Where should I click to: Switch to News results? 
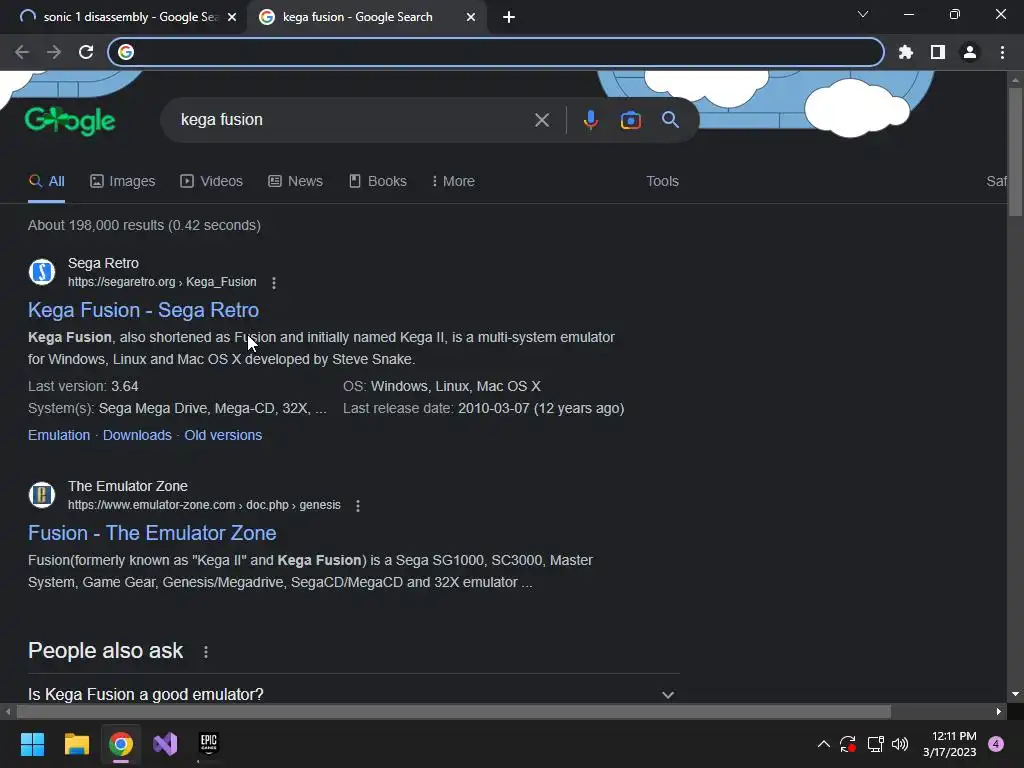295,182
